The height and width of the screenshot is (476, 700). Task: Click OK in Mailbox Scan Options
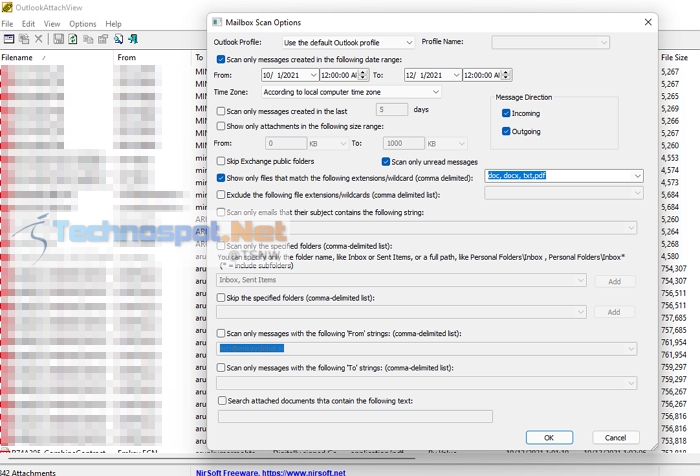point(549,438)
